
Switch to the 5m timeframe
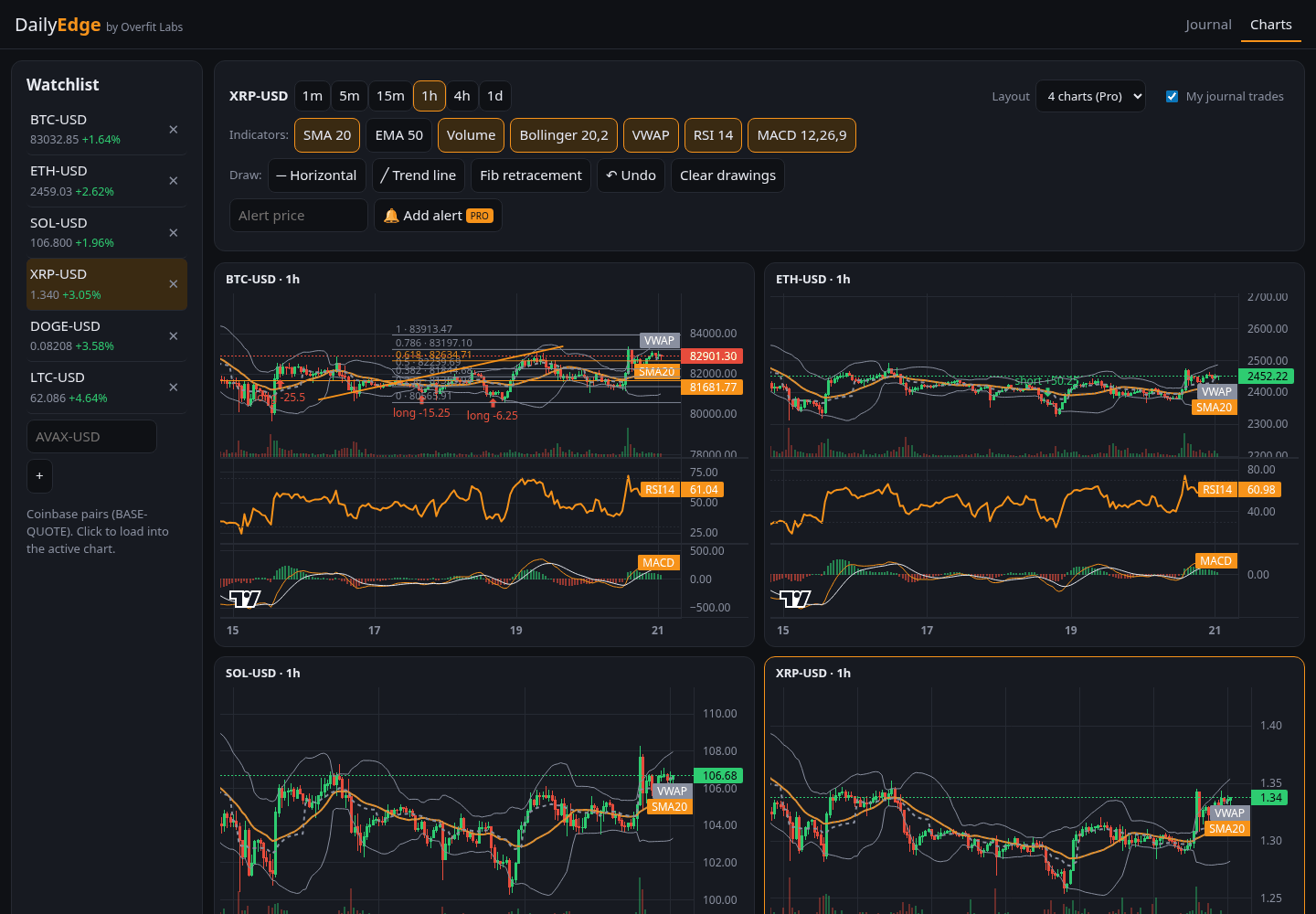point(349,96)
